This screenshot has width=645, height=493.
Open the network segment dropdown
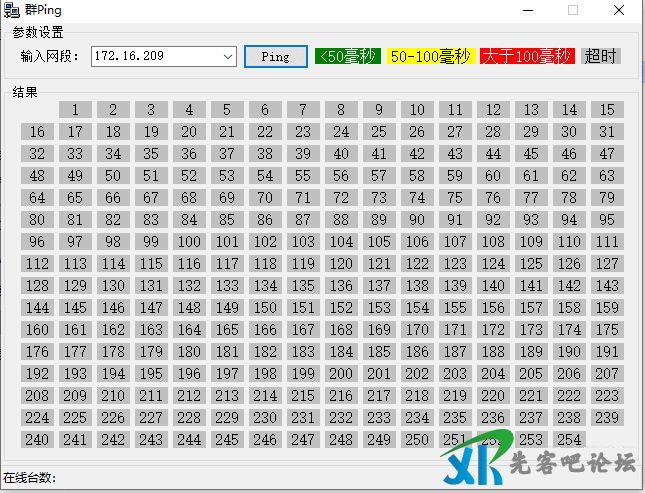click(x=229, y=57)
